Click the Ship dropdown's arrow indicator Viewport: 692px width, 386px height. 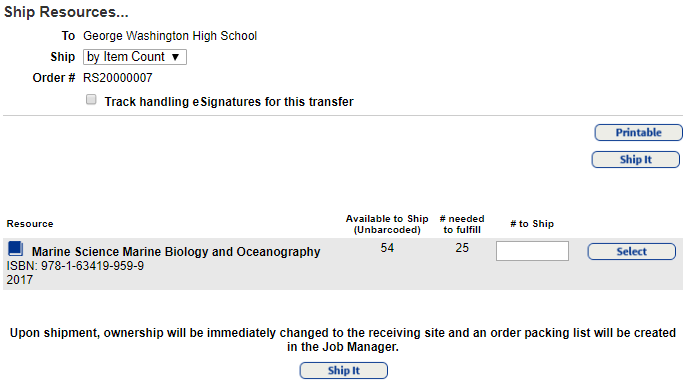(175, 57)
